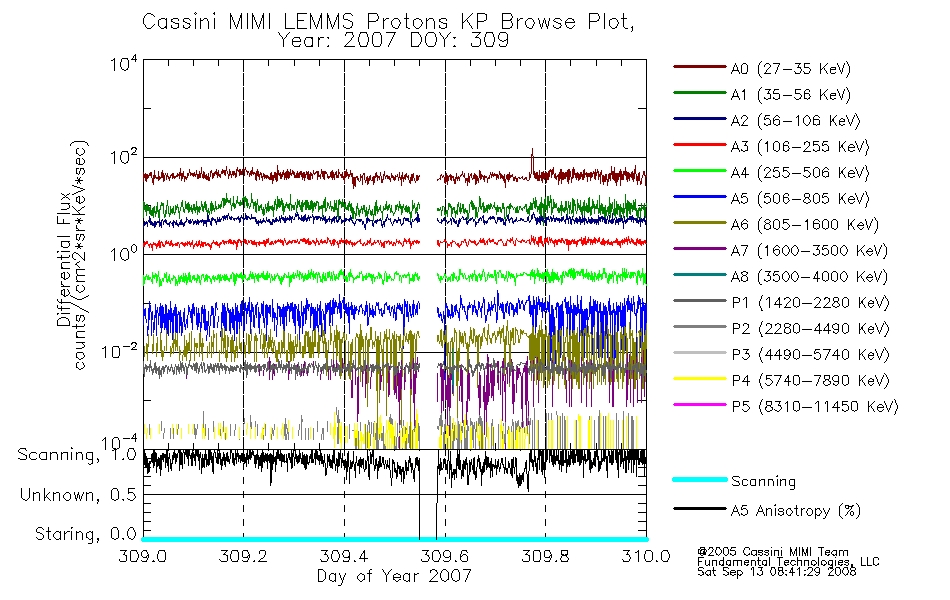Click the P2 (2280-4490 KeV) legend label

(x=810, y=329)
